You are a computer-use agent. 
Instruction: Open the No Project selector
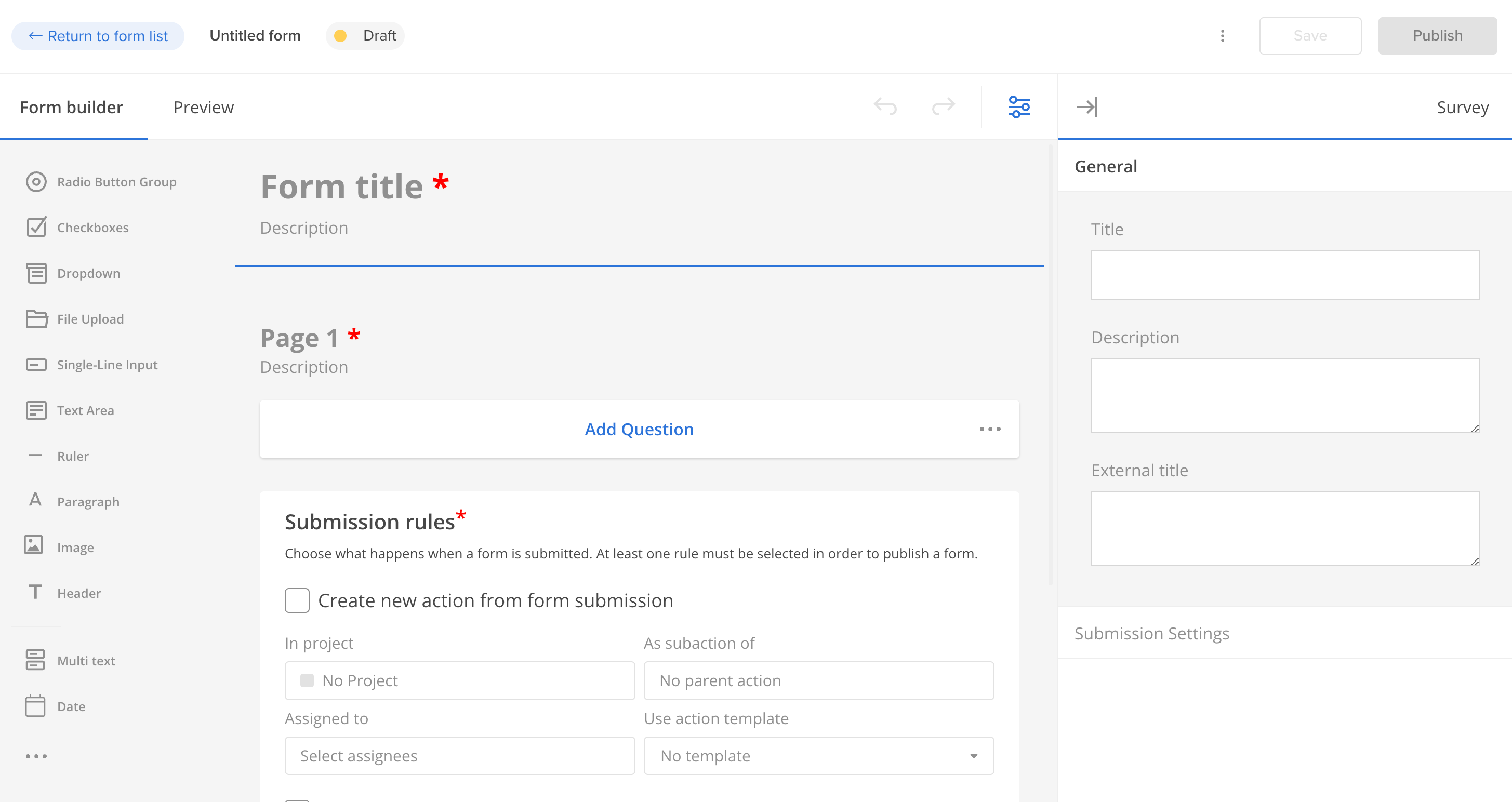coord(460,680)
